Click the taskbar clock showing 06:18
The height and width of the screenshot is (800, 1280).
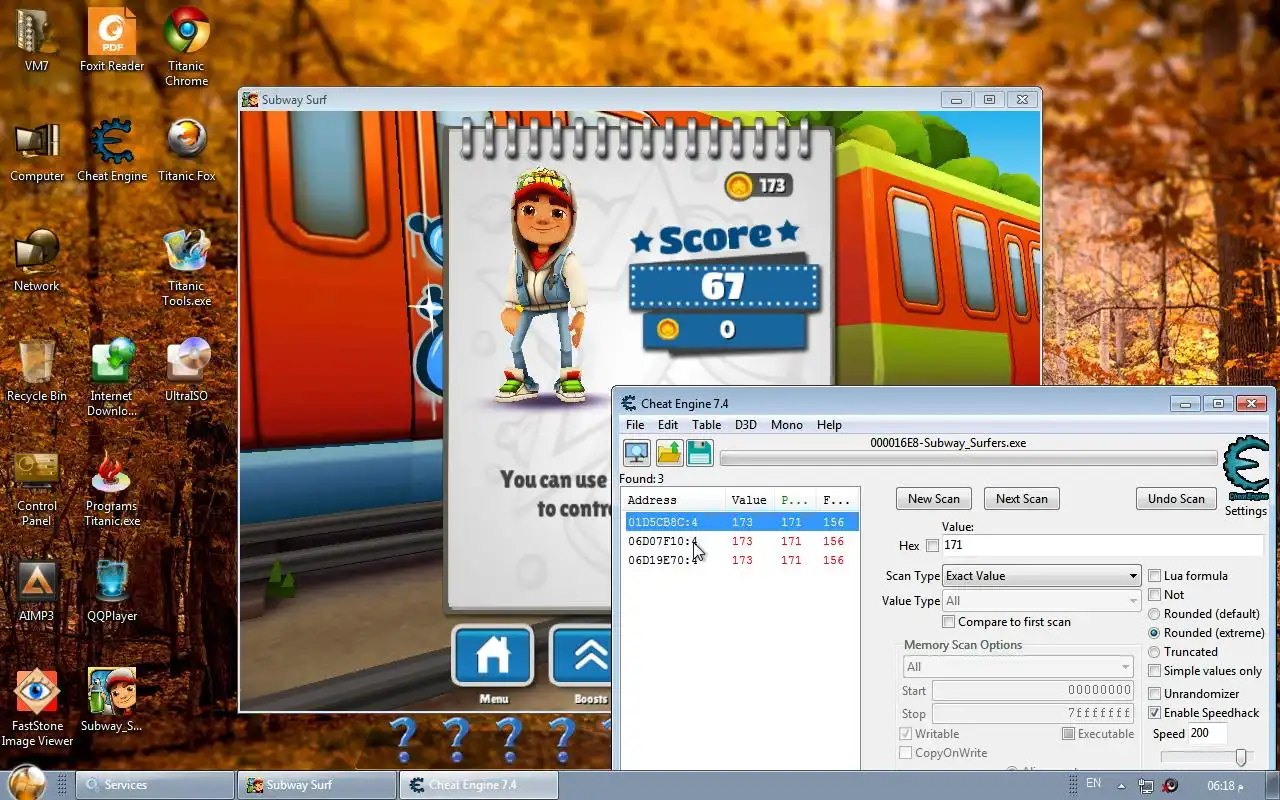click(1225, 785)
